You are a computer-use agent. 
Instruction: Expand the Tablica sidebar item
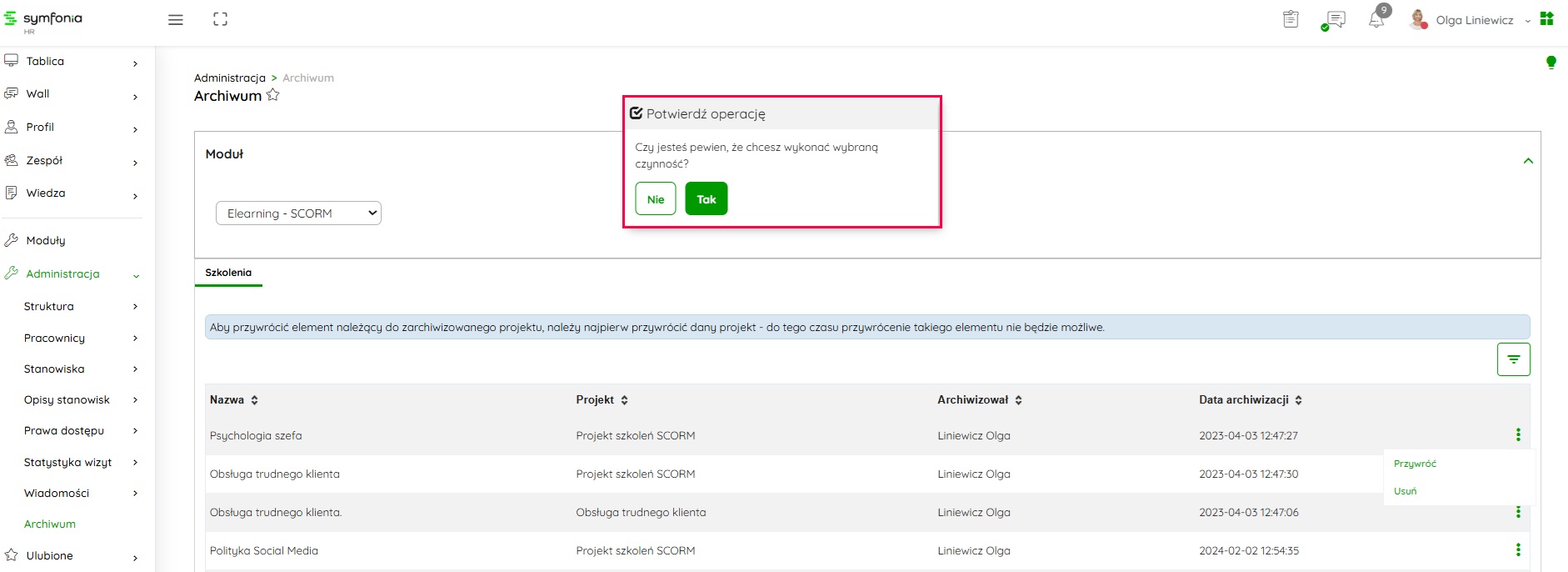(x=71, y=62)
